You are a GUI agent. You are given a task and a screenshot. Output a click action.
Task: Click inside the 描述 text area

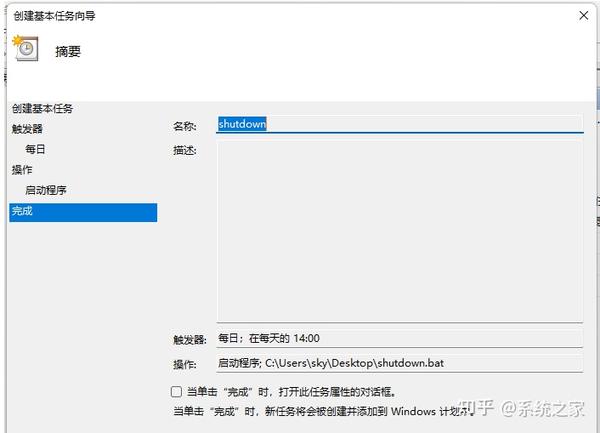click(x=399, y=231)
